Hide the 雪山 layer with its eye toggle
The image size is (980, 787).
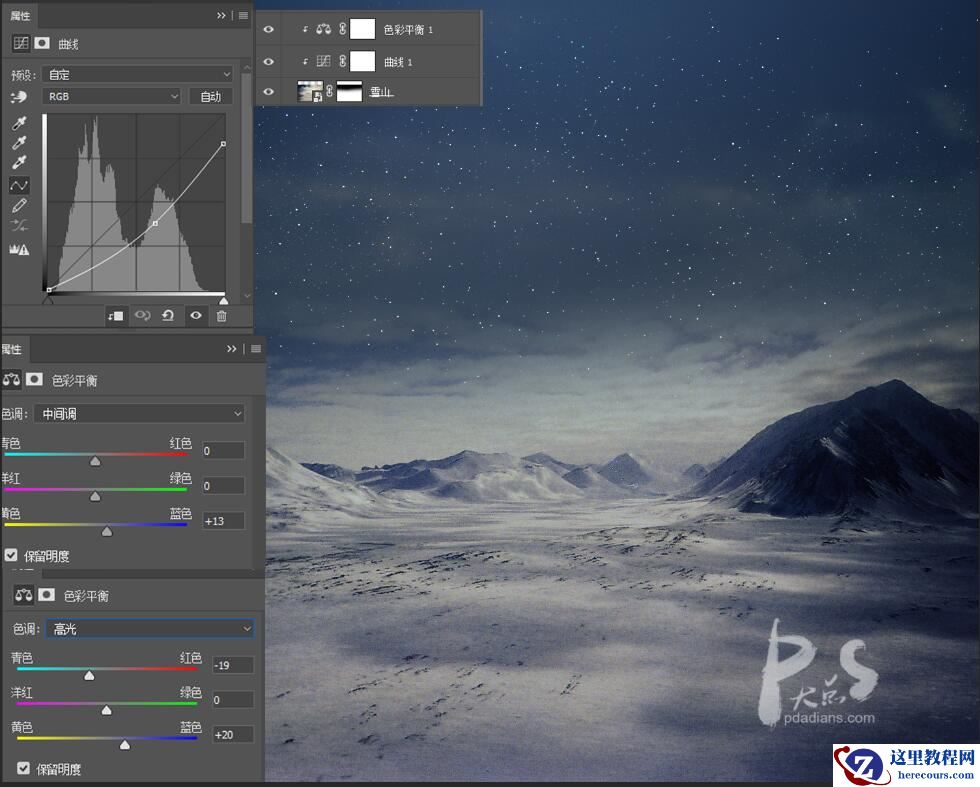click(268, 91)
